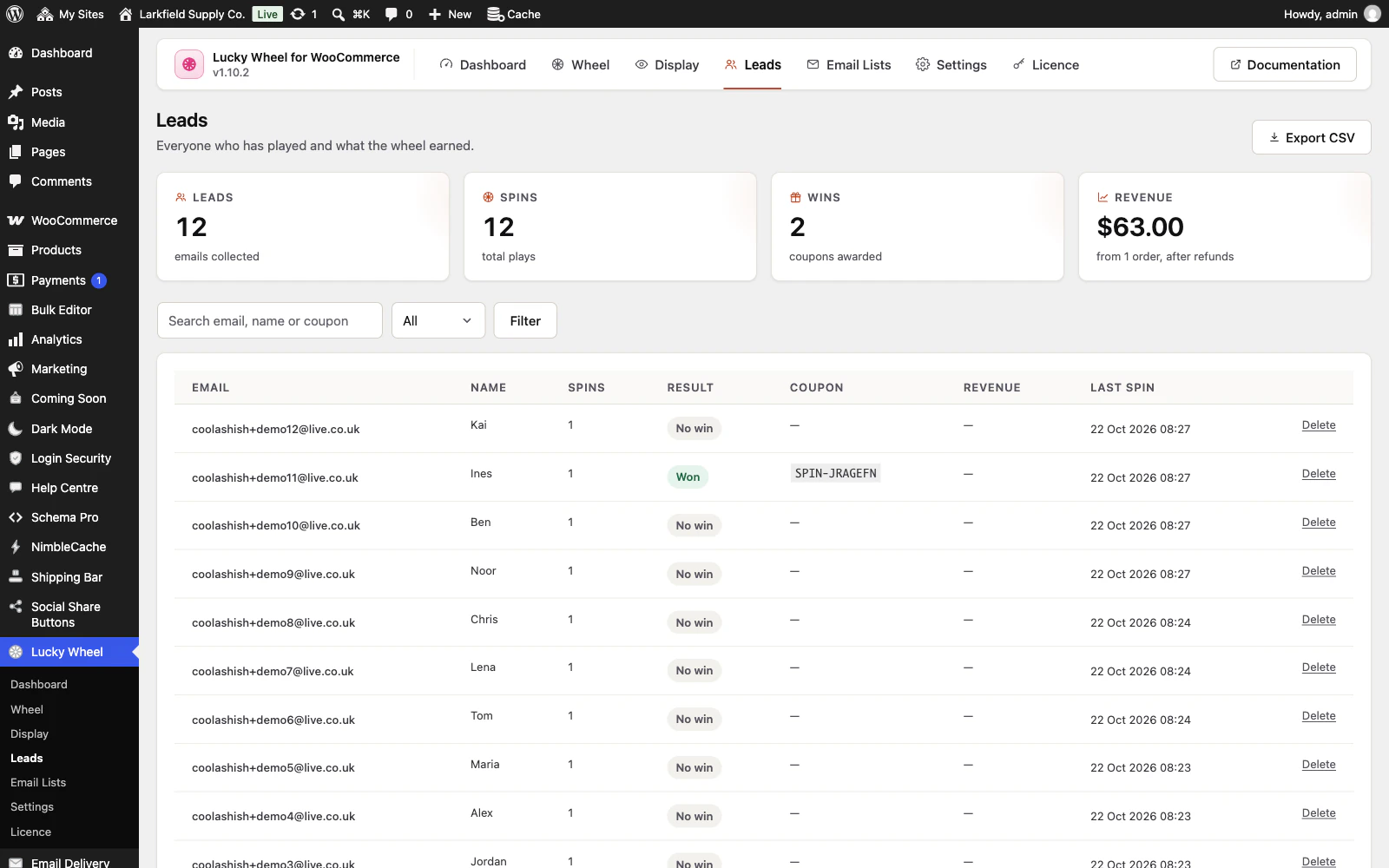Delete the lead named Ines
Screen dimensions: 1389x868
[1319, 474]
